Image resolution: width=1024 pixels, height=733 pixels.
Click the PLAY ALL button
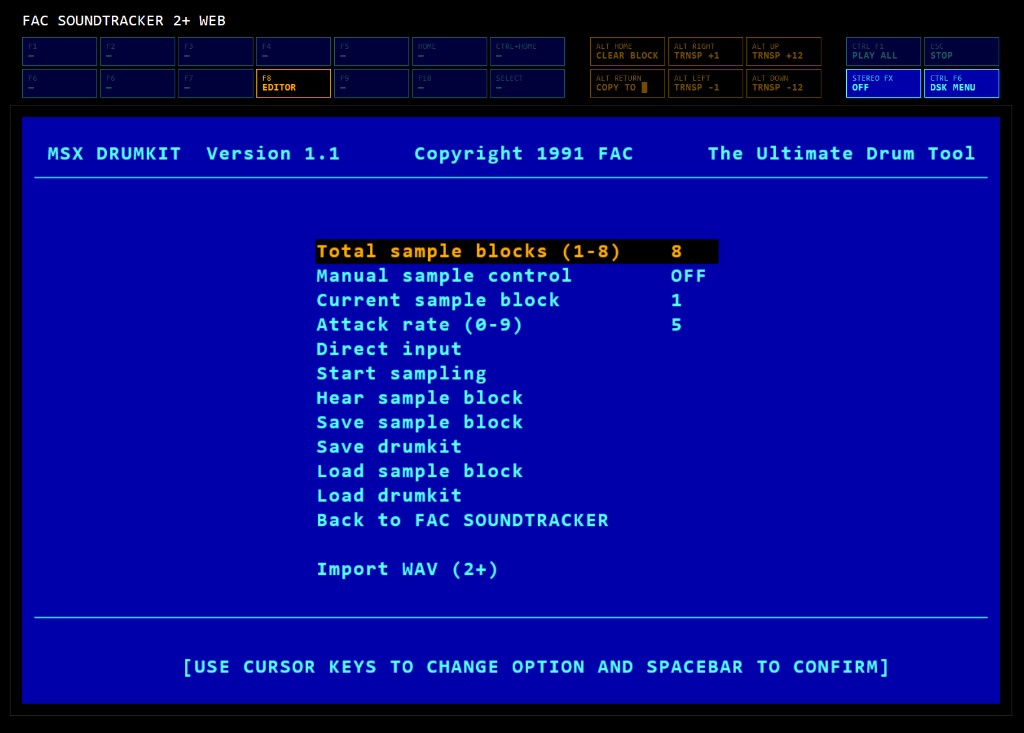tap(884, 52)
